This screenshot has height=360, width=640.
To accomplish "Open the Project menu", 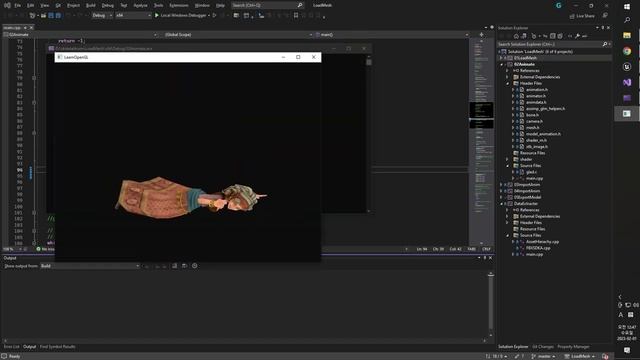I will click(73, 5).
